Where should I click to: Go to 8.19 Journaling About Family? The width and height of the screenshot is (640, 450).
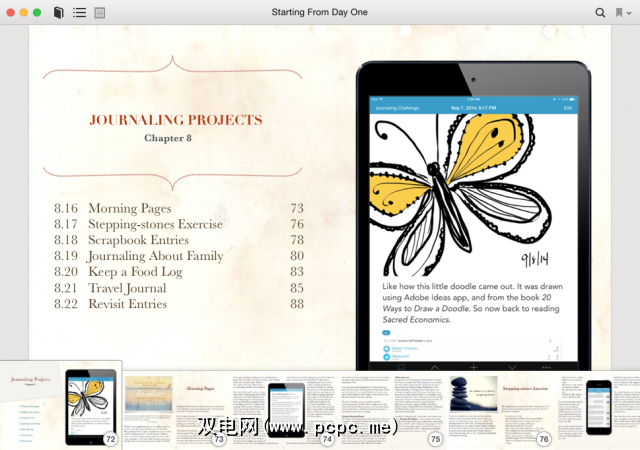click(179, 256)
